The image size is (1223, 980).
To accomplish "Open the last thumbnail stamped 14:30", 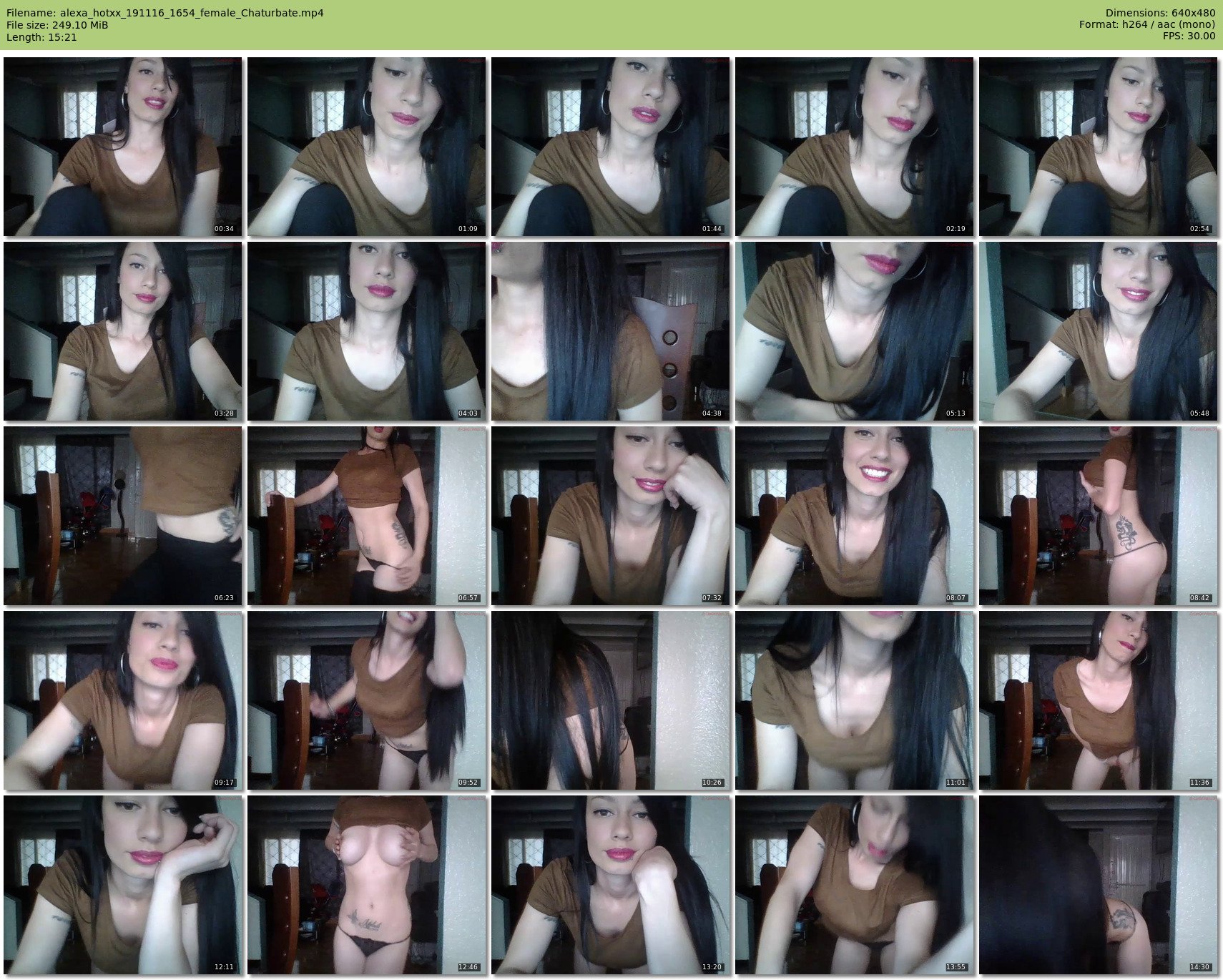I will pos(1099,885).
